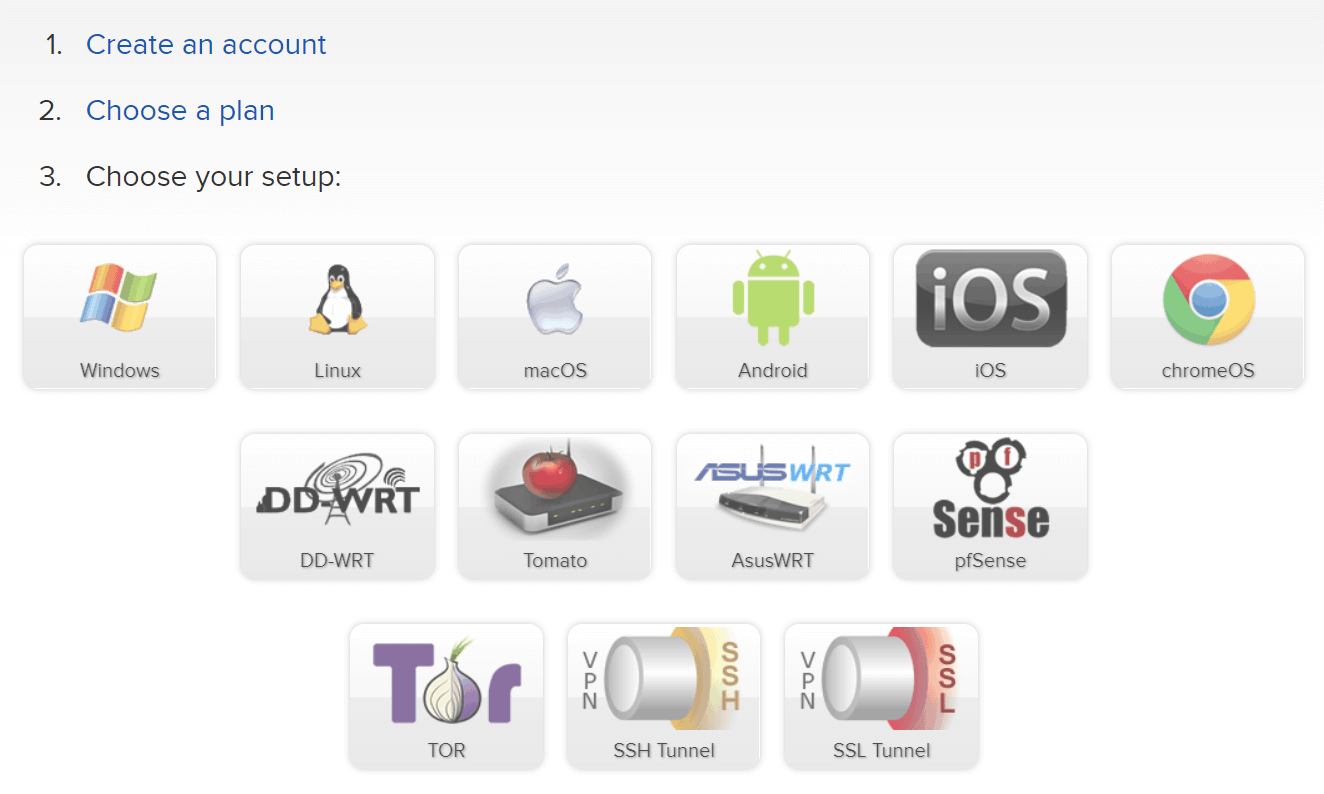Select the Windows setup tile
1324x794 pixels.
tap(120, 317)
